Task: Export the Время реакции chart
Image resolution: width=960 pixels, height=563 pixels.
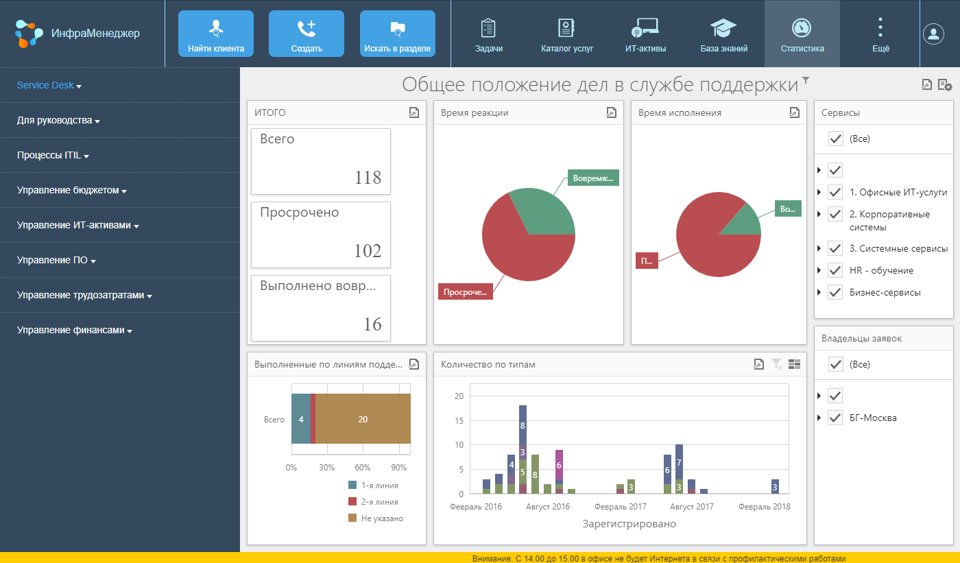Action: [x=611, y=113]
